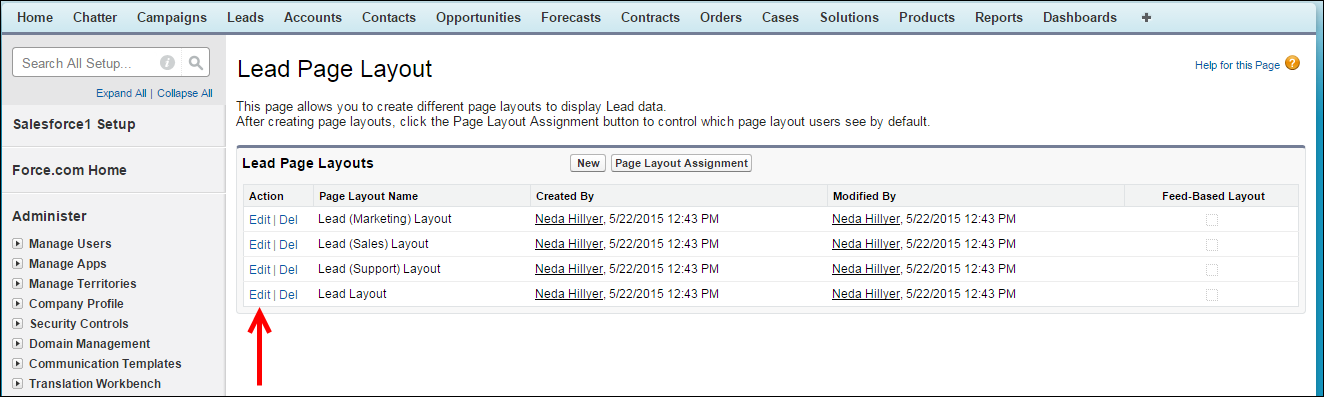Click Del for Lead (Support) Layout
The width and height of the screenshot is (1324, 397).
tap(288, 269)
